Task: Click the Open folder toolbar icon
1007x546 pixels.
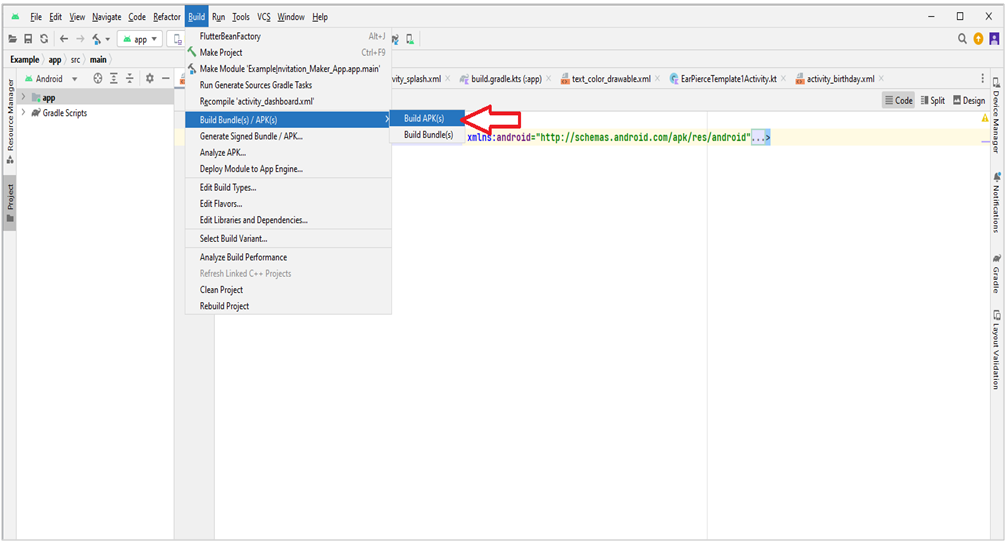Action: point(12,39)
